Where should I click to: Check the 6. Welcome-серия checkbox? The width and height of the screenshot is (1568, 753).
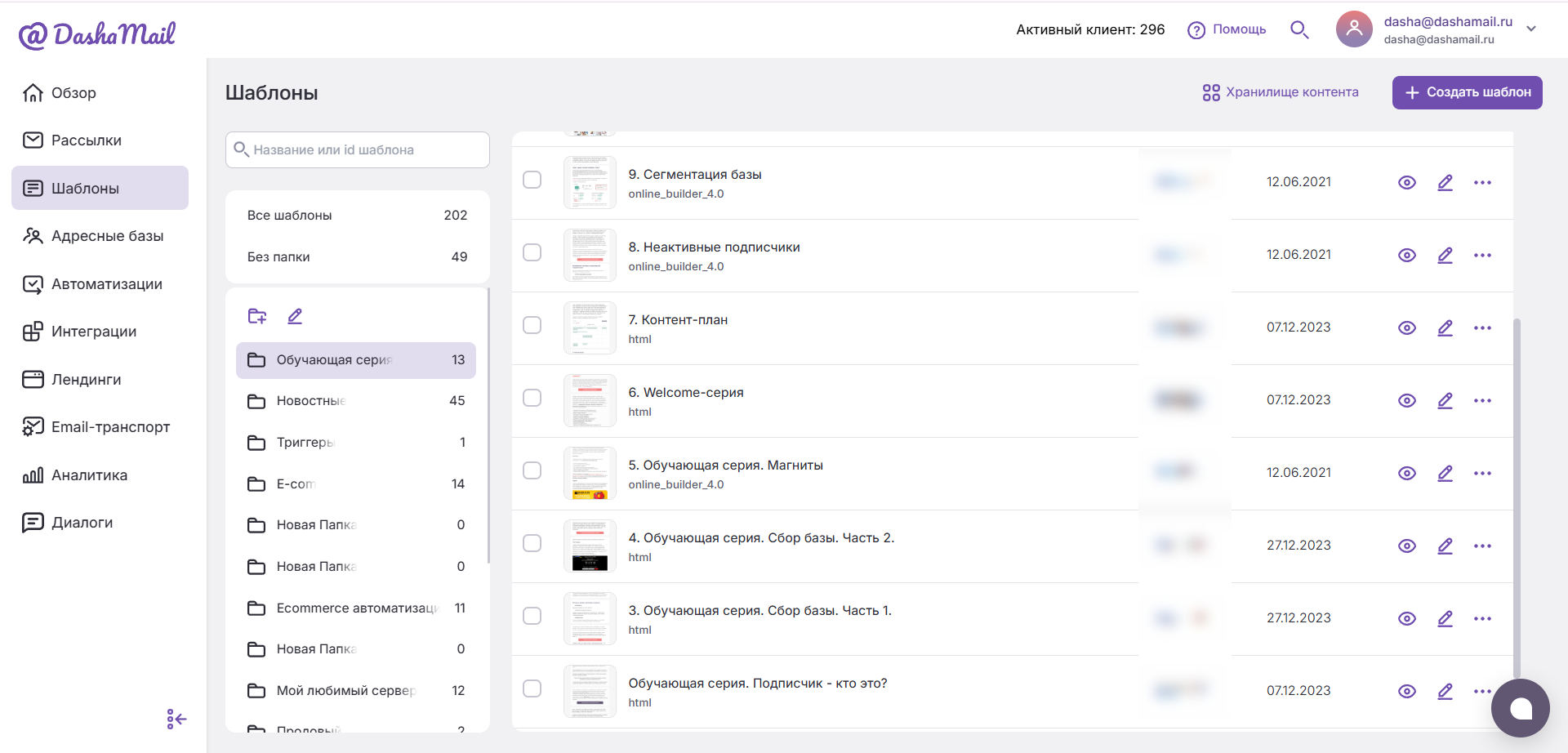[x=532, y=398]
